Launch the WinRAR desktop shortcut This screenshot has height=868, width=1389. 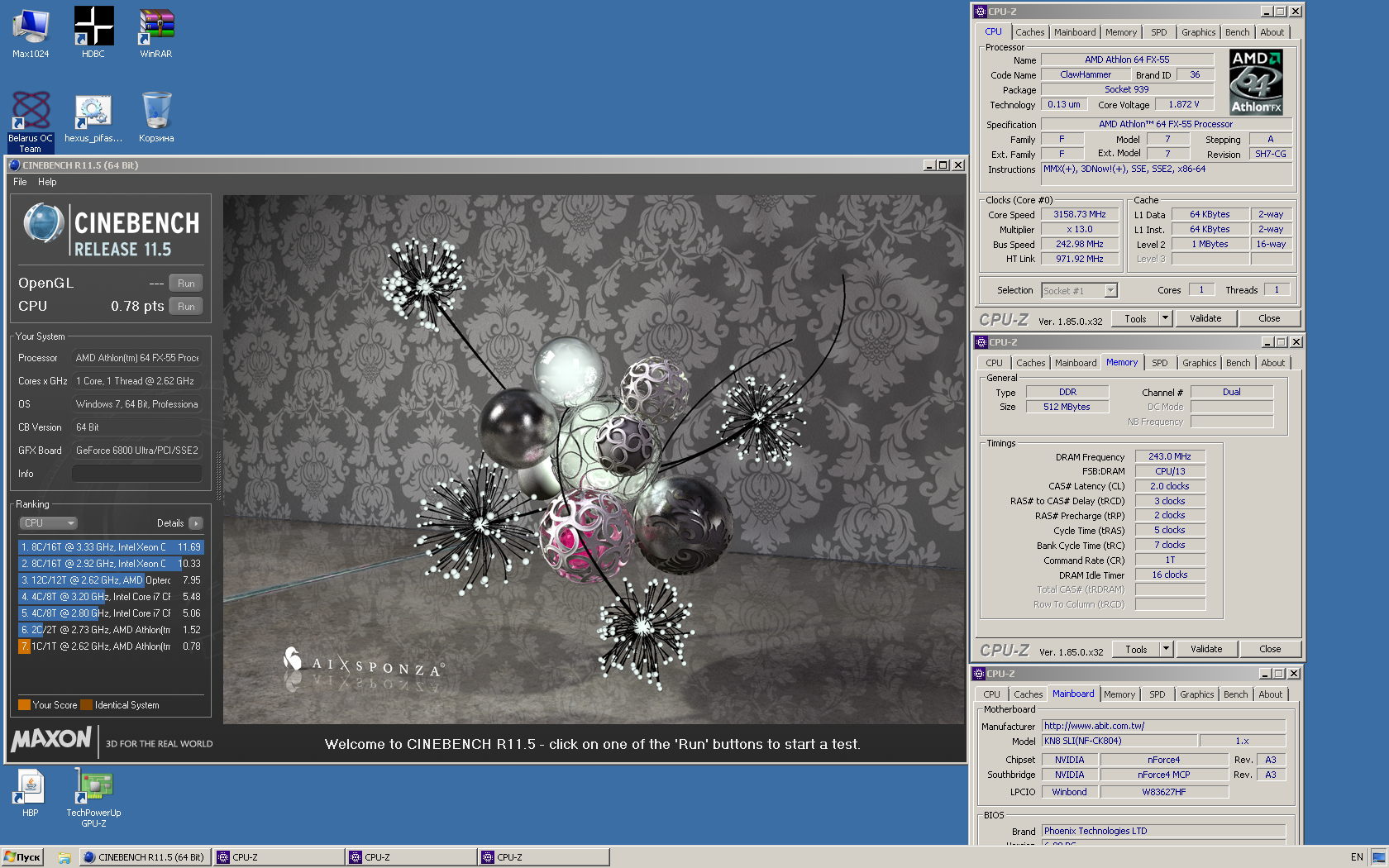(x=156, y=33)
